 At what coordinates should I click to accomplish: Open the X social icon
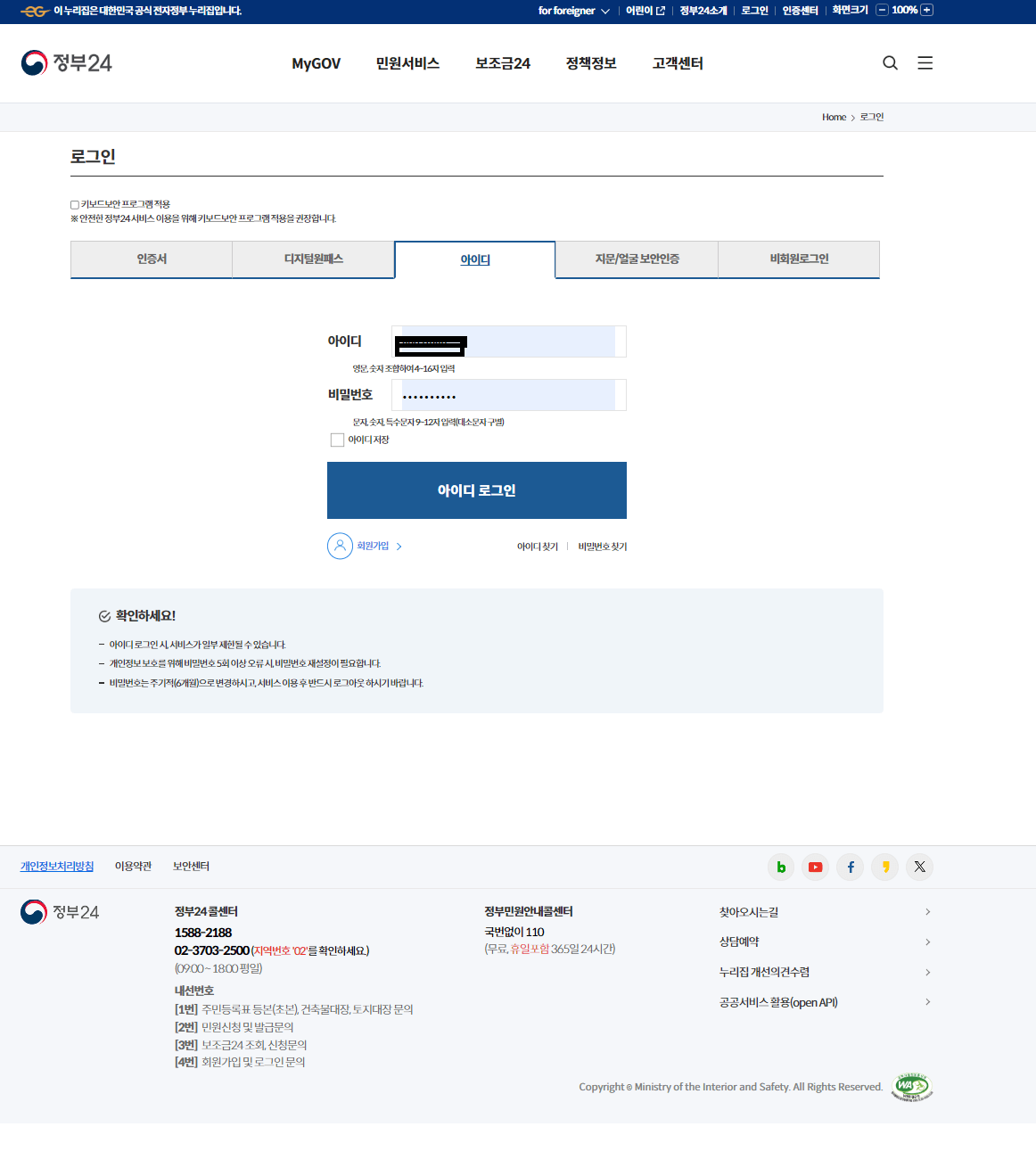tap(920, 867)
